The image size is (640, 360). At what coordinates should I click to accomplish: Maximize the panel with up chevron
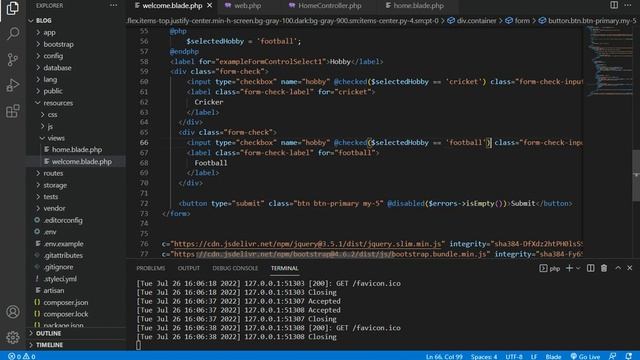coord(618,268)
